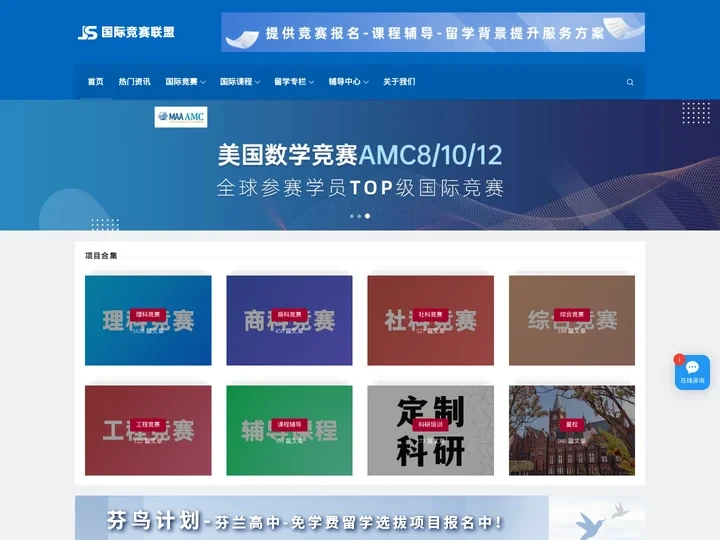Expand the chevron next to 国际课程
The height and width of the screenshot is (540, 720).
[x=257, y=82]
